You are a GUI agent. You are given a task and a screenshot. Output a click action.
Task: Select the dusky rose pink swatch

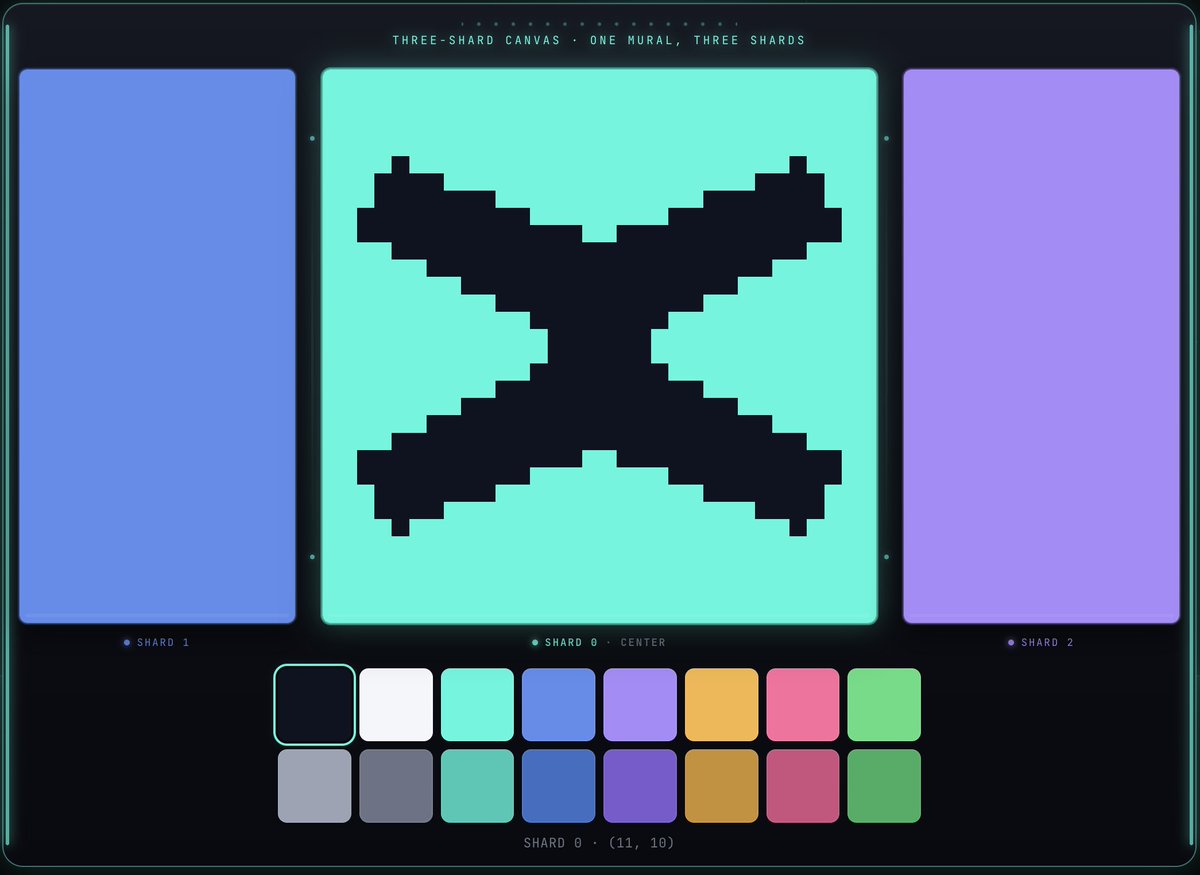pyautogui.click(x=803, y=786)
